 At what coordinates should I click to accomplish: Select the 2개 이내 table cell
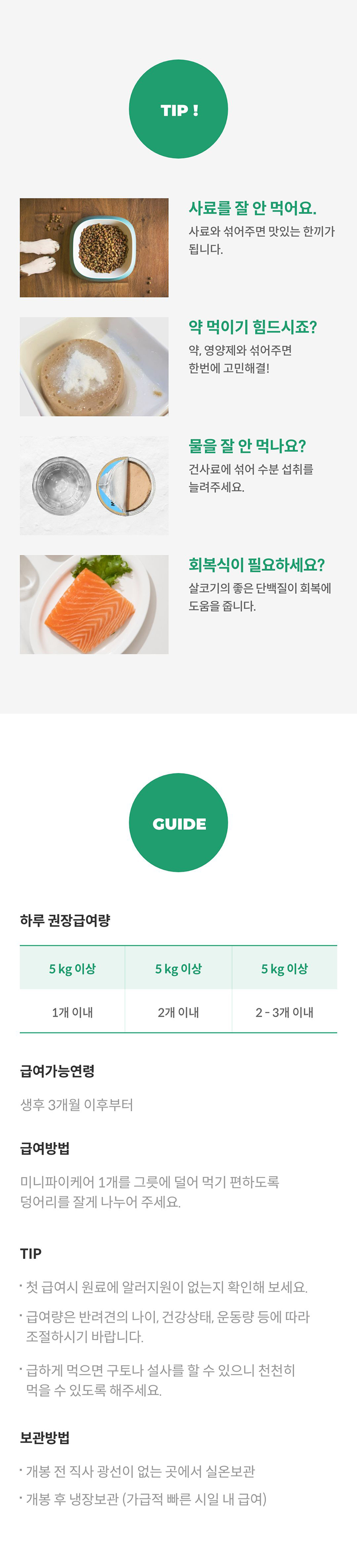click(x=178, y=1011)
